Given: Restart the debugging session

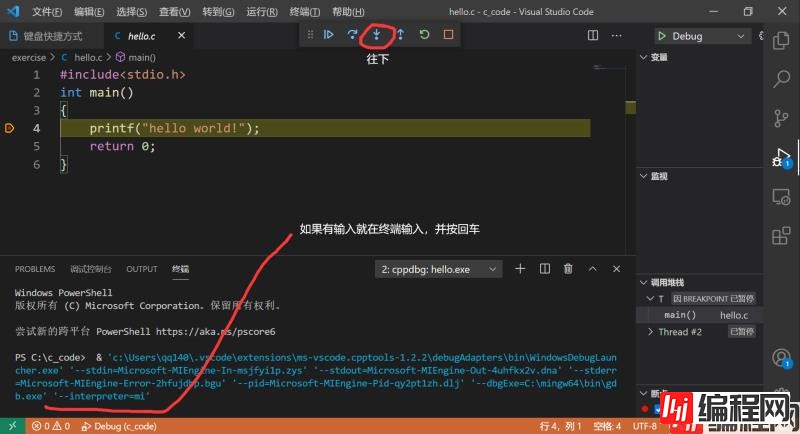Looking at the screenshot, I should coord(424,35).
